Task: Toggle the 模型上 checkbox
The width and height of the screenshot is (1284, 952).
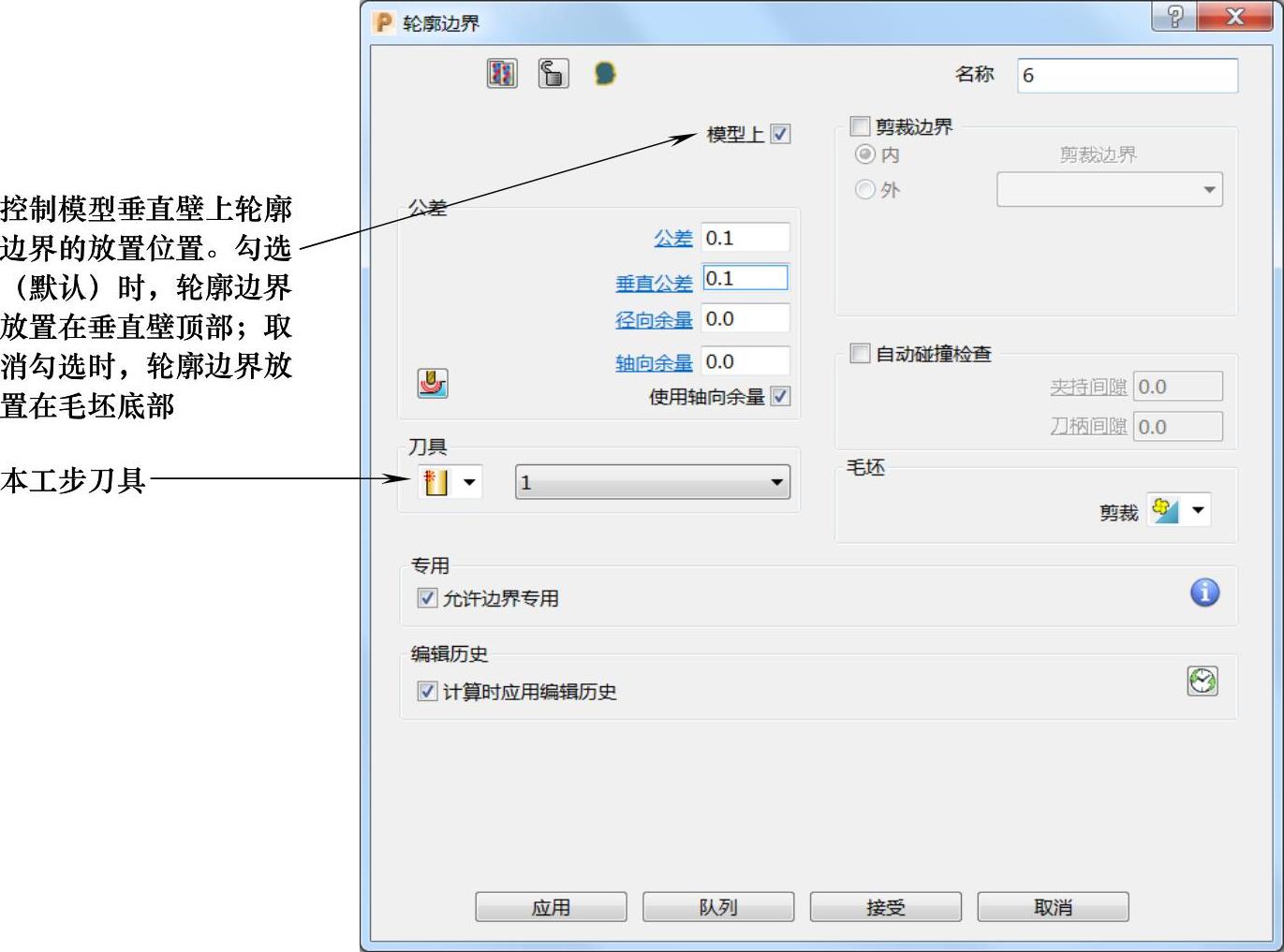Action: (780, 135)
